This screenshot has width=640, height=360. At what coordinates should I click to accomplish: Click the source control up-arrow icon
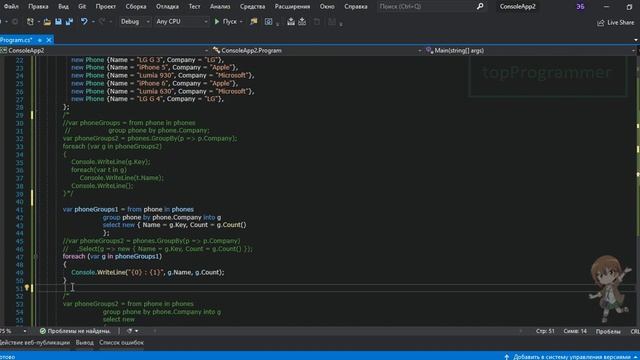pyautogui.click(x=507, y=357)
